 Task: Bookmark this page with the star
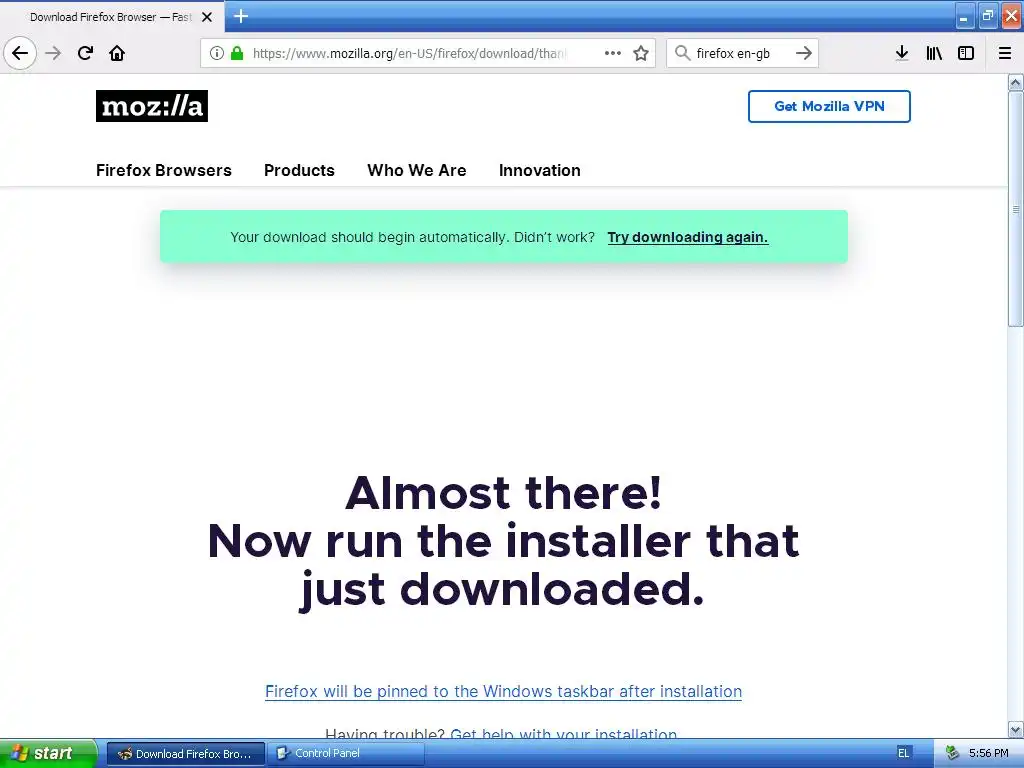(641, 53)
